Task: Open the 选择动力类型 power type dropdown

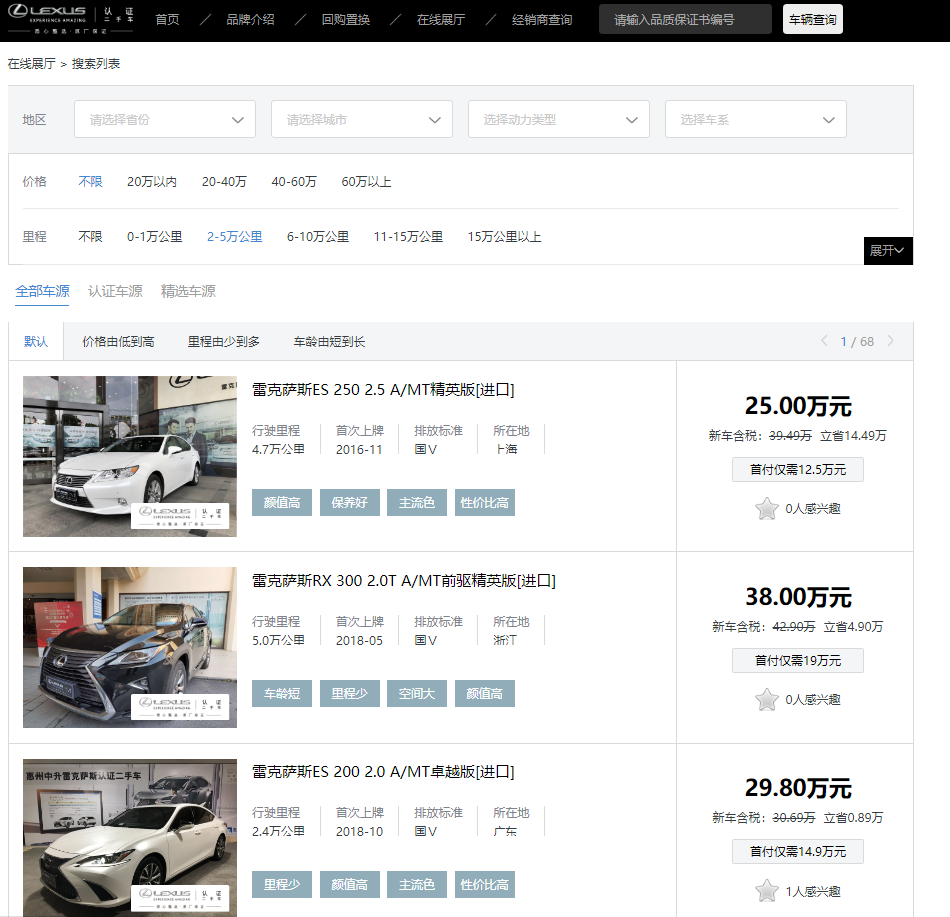Action: click(559, 119)
